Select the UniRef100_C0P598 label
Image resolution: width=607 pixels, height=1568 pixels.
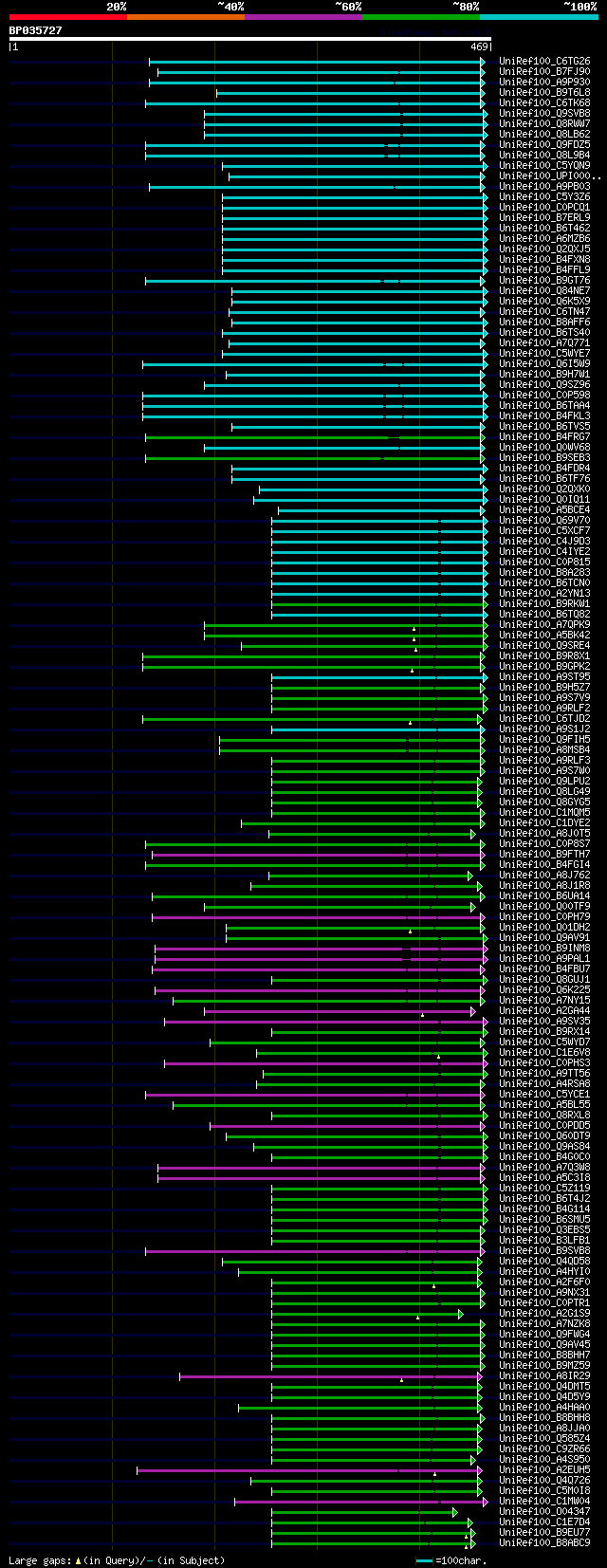click(544, 395)
